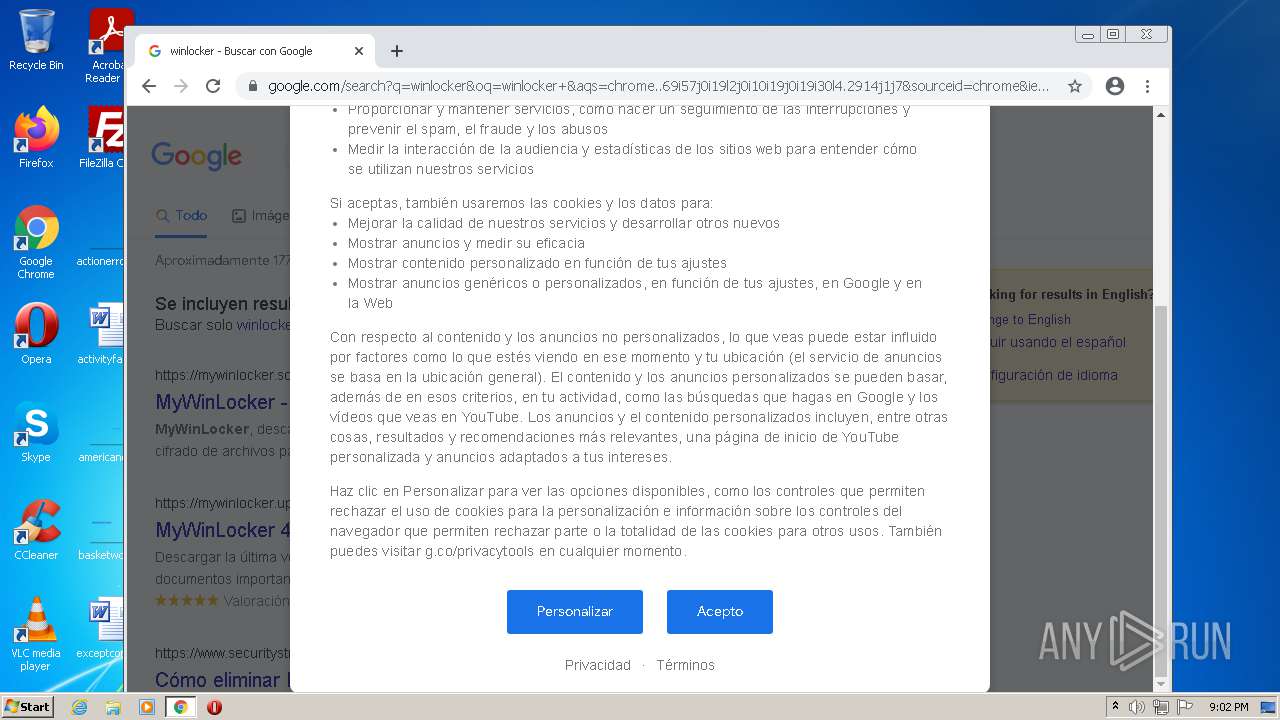Open the Acrobat Reader desktop shortcut
This screenshot has height=720, width=1280.
pyautogui.click(x=106, y=46)
